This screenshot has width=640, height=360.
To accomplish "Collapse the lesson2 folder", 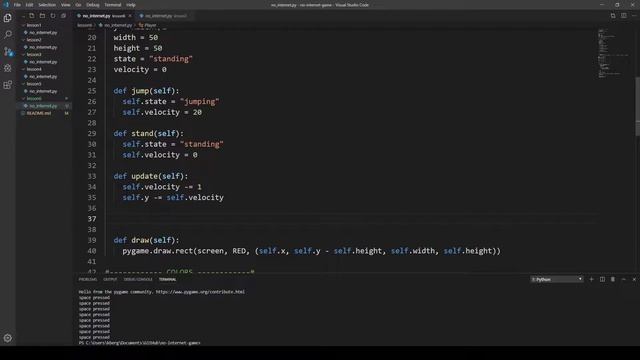I will (23, 40).
